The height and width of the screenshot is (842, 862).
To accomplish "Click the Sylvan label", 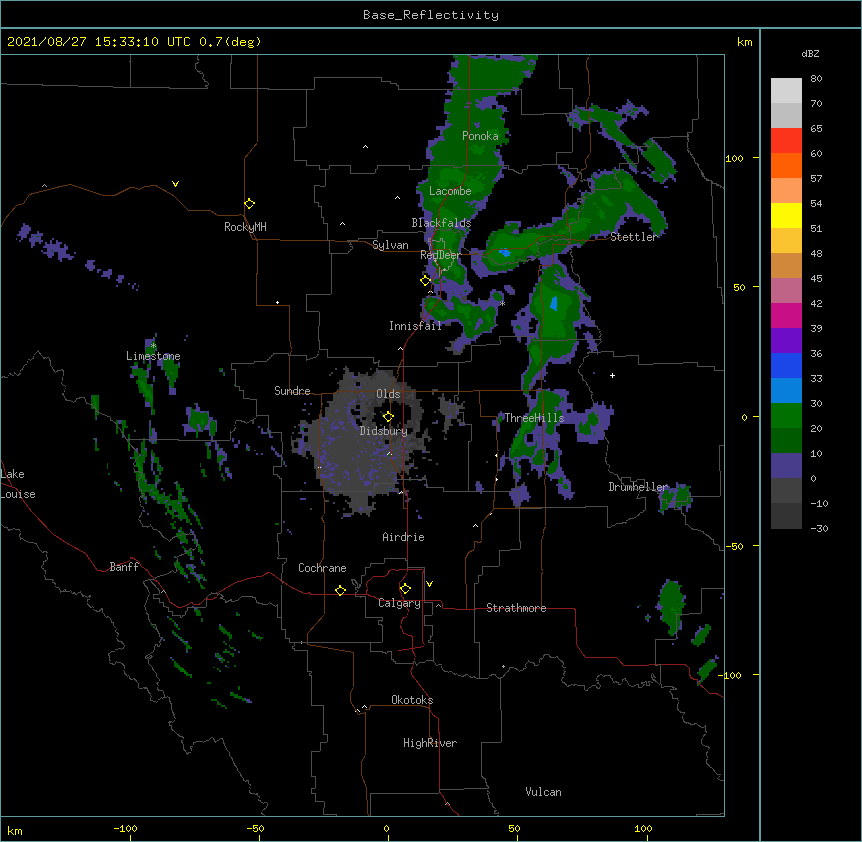I will click(x=390, y=245).
